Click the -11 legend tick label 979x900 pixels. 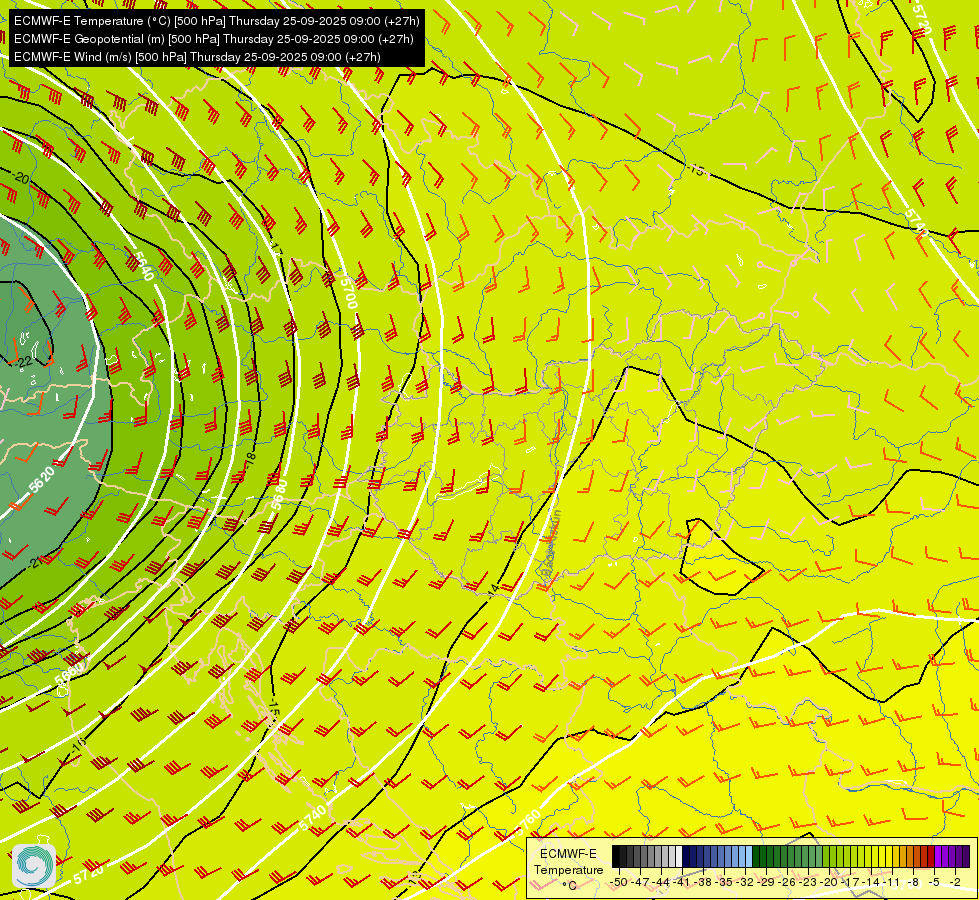tap(891, 882)
